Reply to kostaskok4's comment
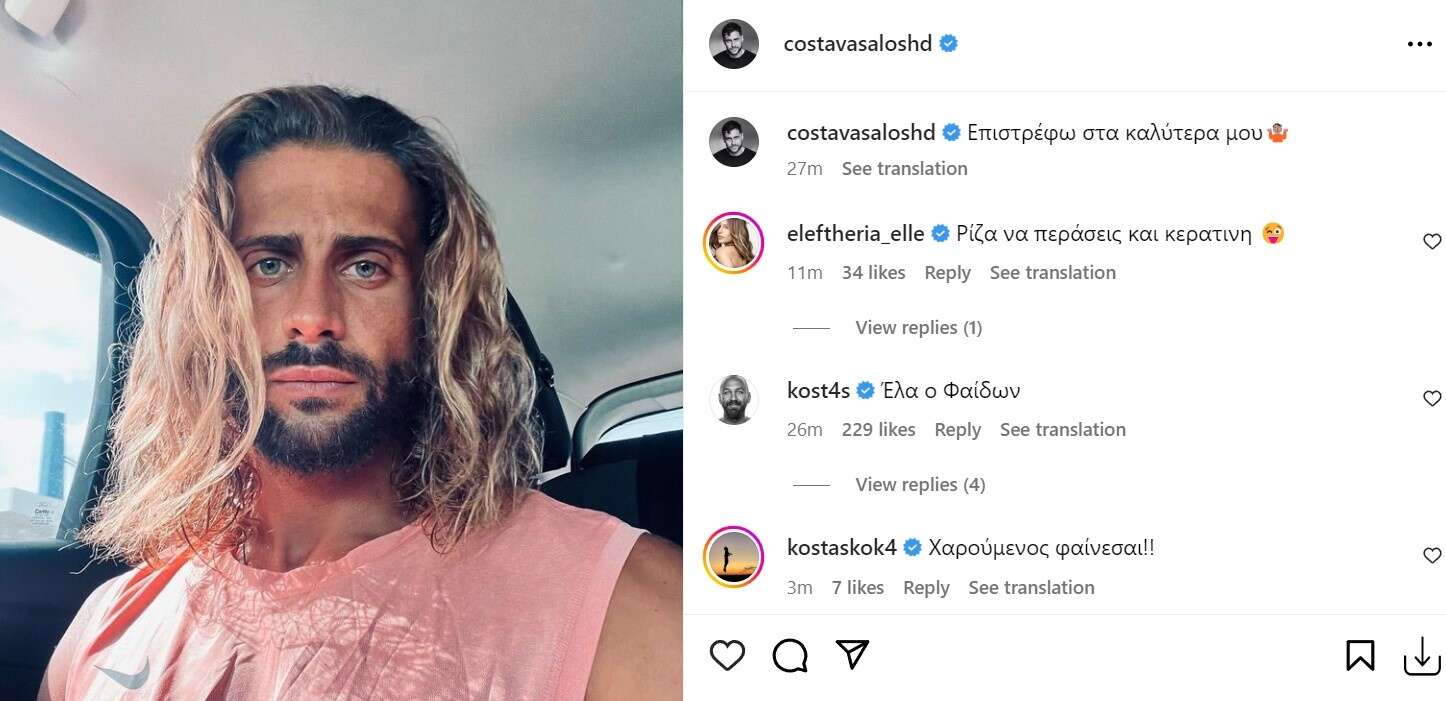The height and width of the screenshot is (701, 1446). click(x=926, y=588)
